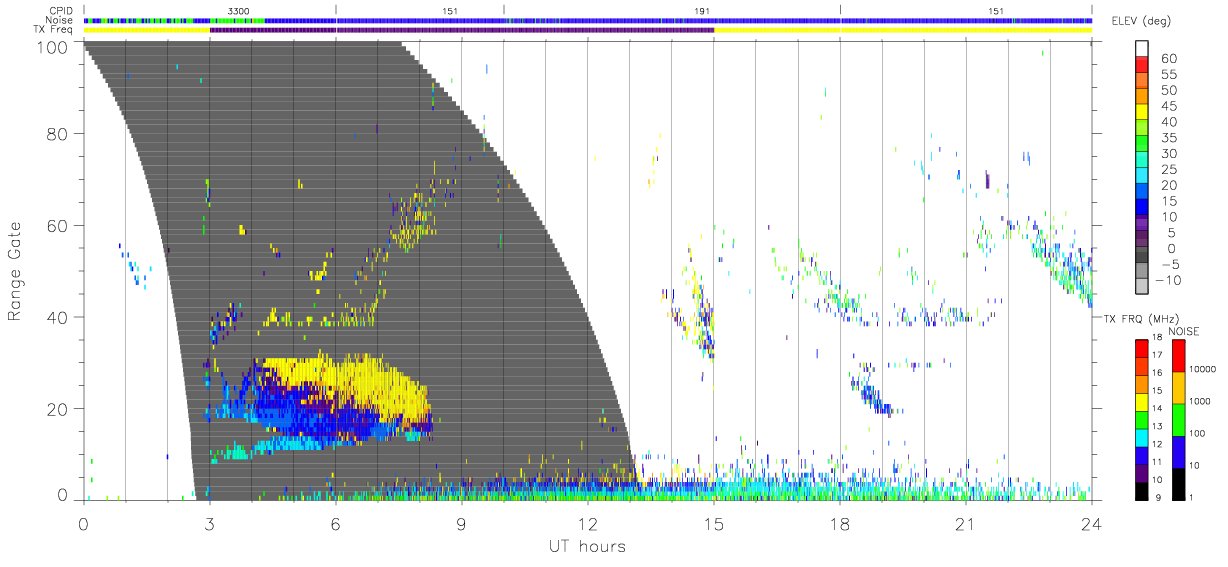Click the '20' tick on Range Gate axis
The width and height of the screenshot is (1228, 567).
[57, 409]
